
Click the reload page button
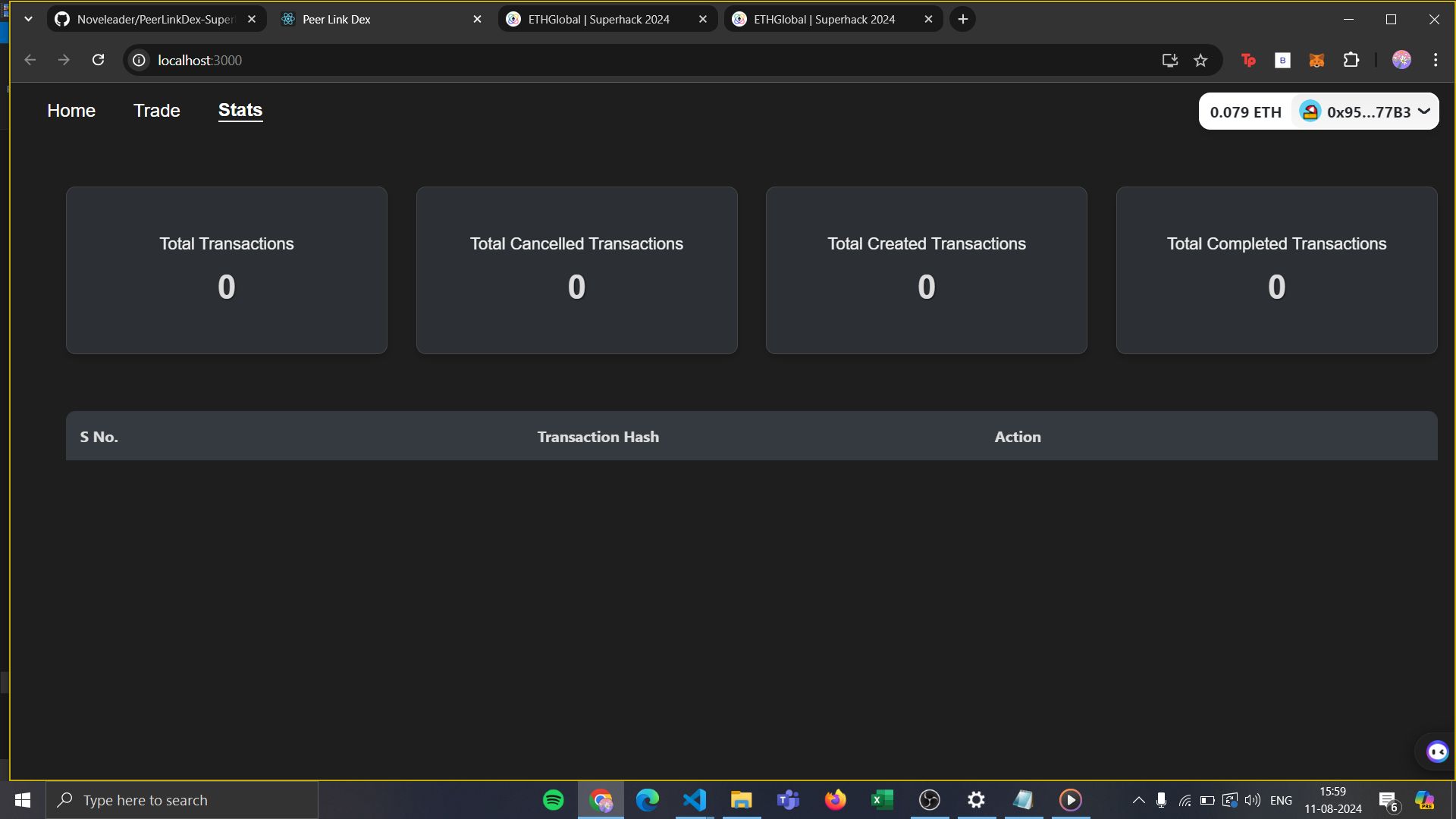(97, 60)
